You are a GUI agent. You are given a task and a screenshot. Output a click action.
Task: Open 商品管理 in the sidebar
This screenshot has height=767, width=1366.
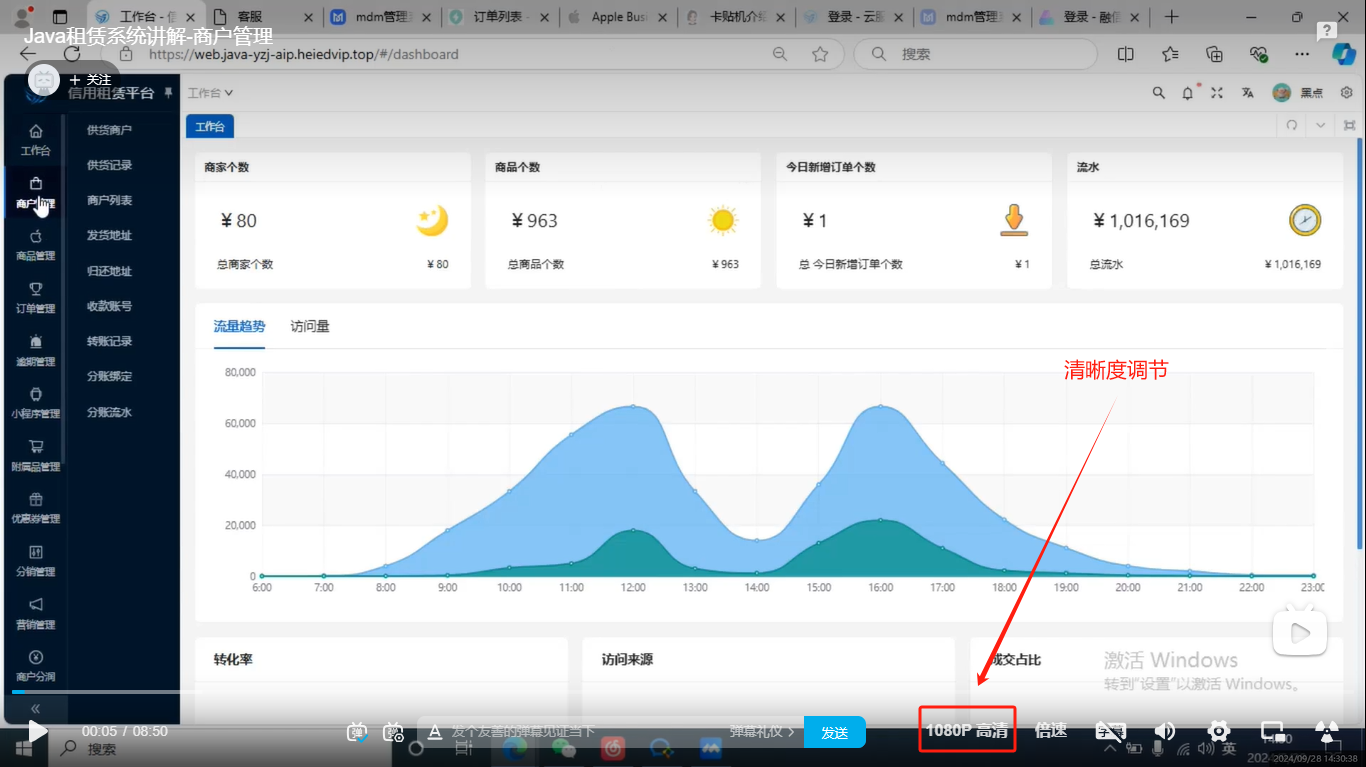pos(35,246)
